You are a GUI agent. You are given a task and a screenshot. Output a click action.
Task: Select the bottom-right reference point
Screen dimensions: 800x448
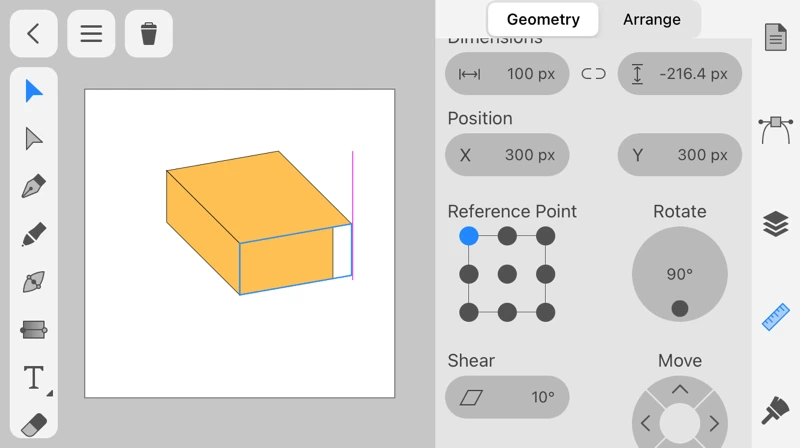coord(545,313)
